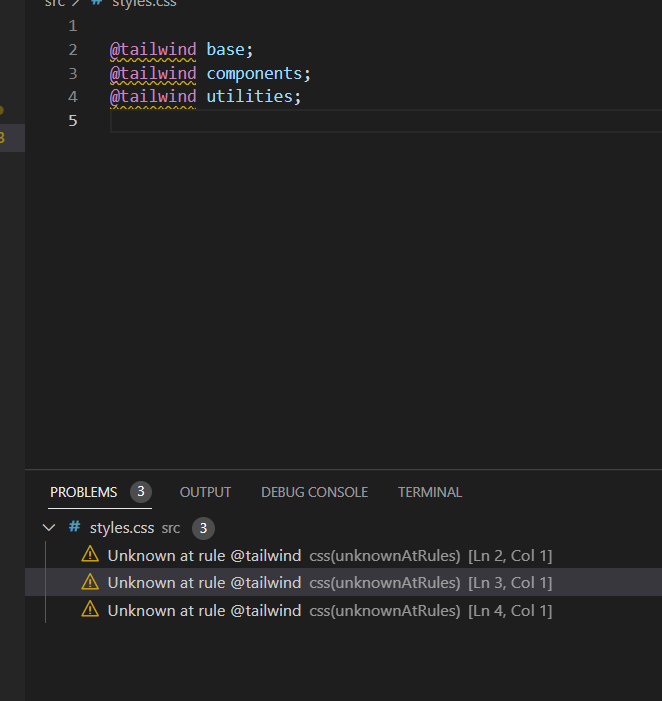Select the warning for Ln 4, Col 1
Screen dimensions: 662x701
tap(343, 610)
